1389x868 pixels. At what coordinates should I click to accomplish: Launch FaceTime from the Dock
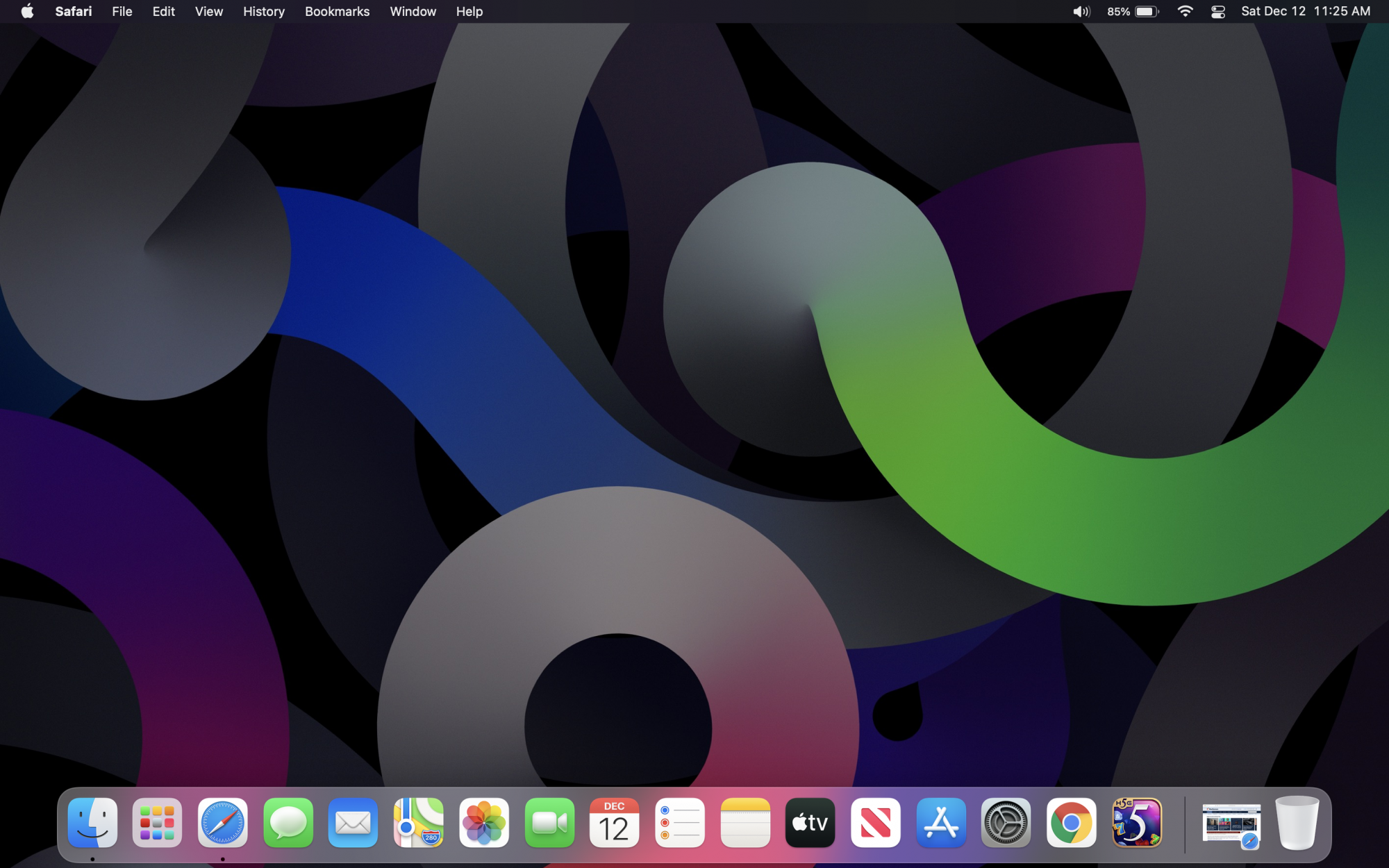549,823
